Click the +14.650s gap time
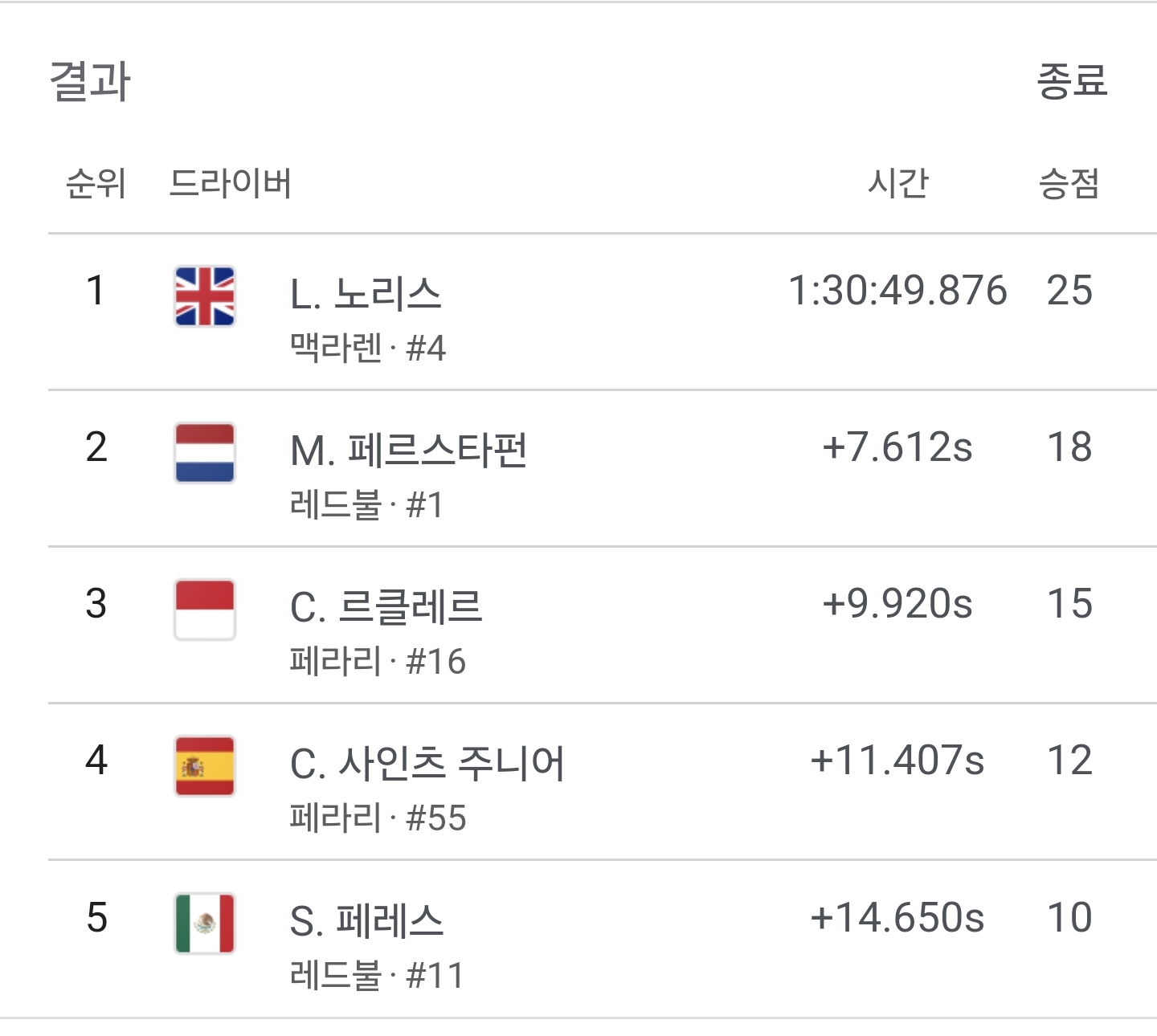The image size is (1157, 1036). point(897,918)
